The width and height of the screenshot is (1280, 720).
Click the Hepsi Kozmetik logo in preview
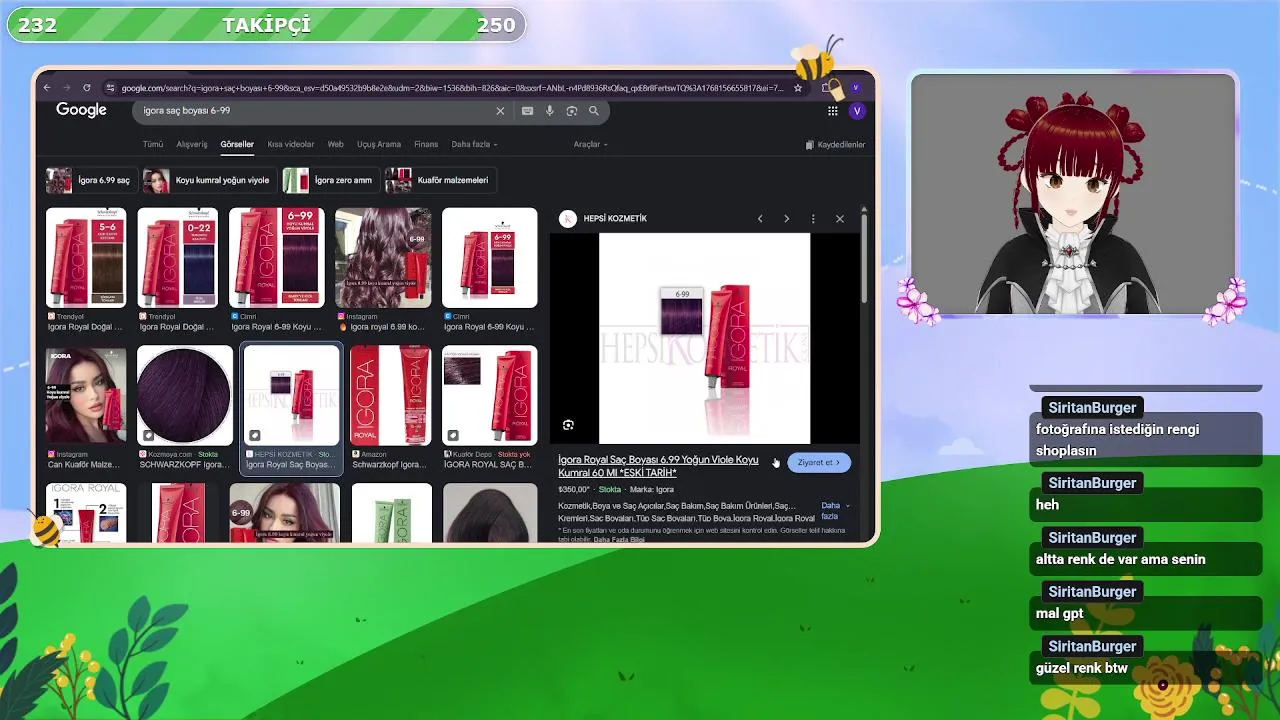click(x=568, y=219)
